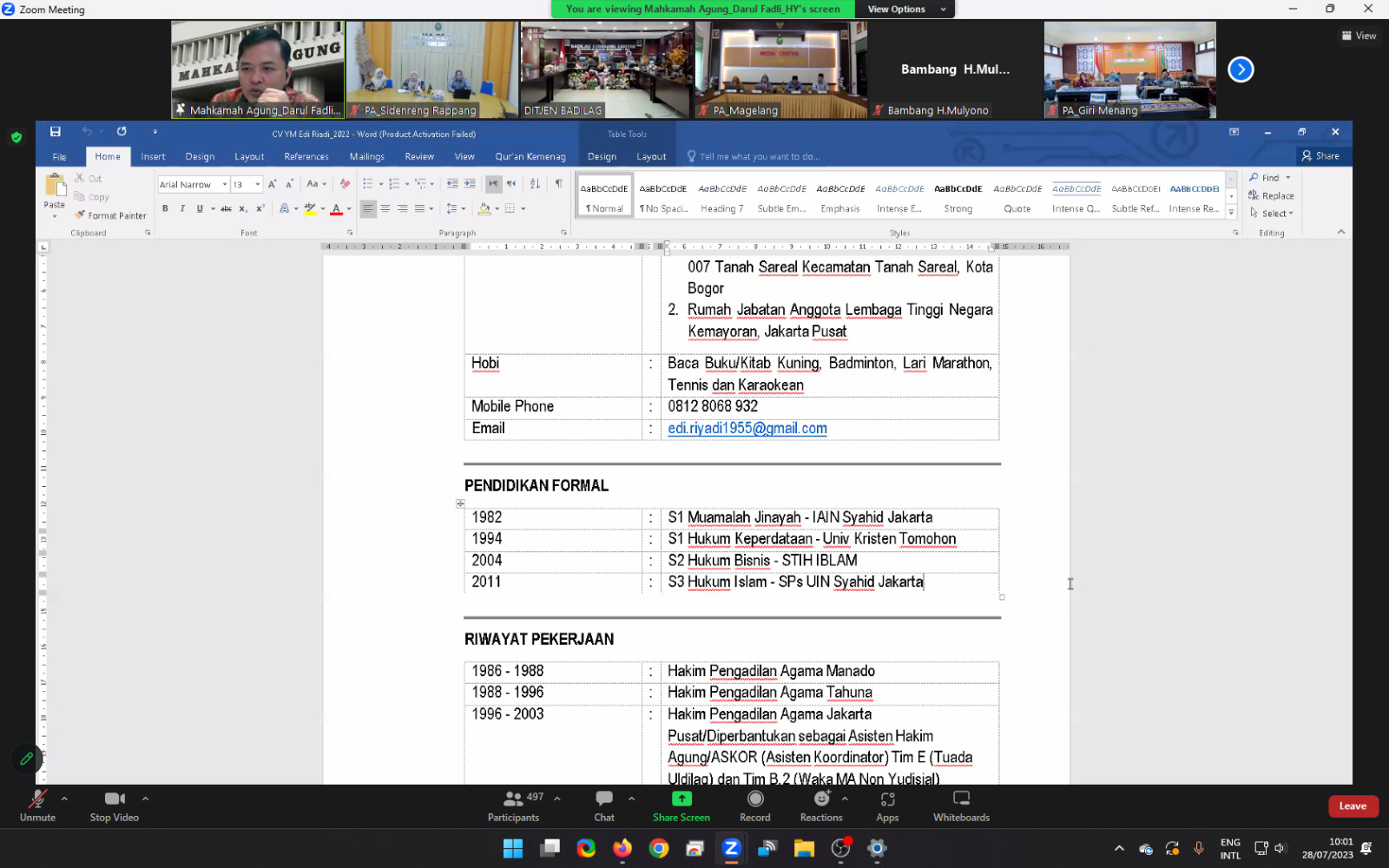
Task: Click the Format Painter tool
Action: (110, 215)
